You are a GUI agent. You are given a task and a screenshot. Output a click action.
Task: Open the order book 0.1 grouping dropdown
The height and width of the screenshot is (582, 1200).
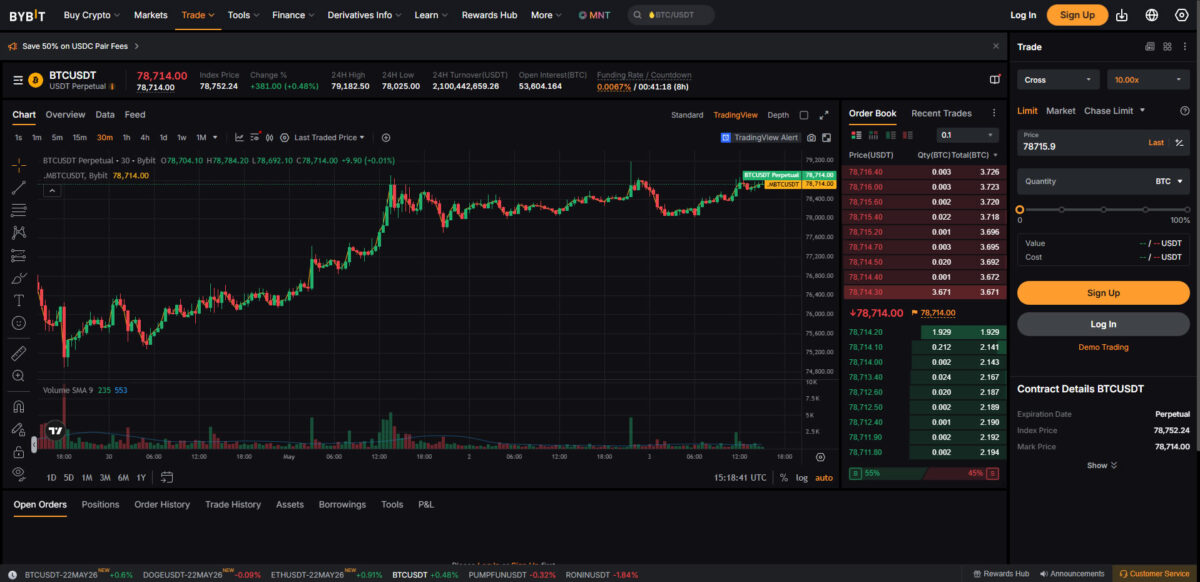[x=968, y=135]
